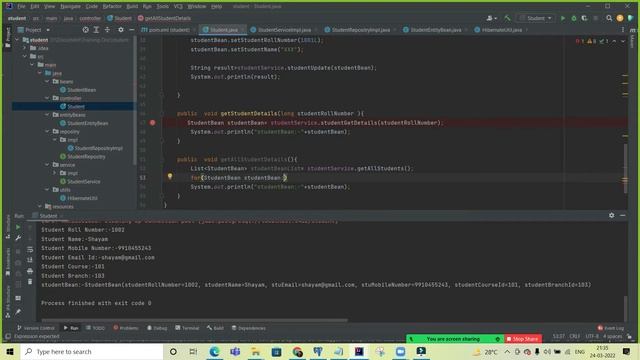This screenshot has width=640, height=360.
Task: Open Run panel gear settings
Action: click(x=611, y=215)
